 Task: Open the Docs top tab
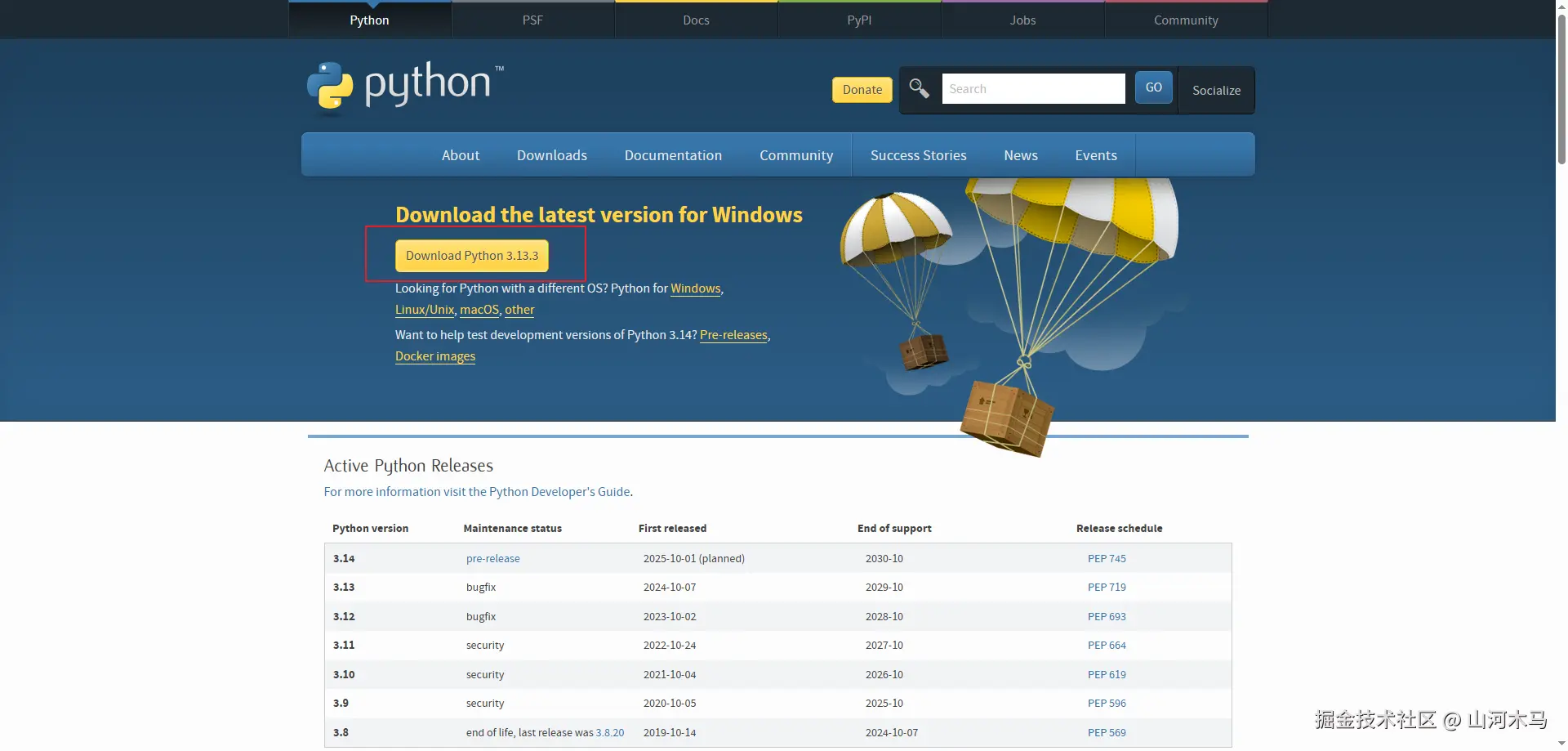[x=696, y=20]
